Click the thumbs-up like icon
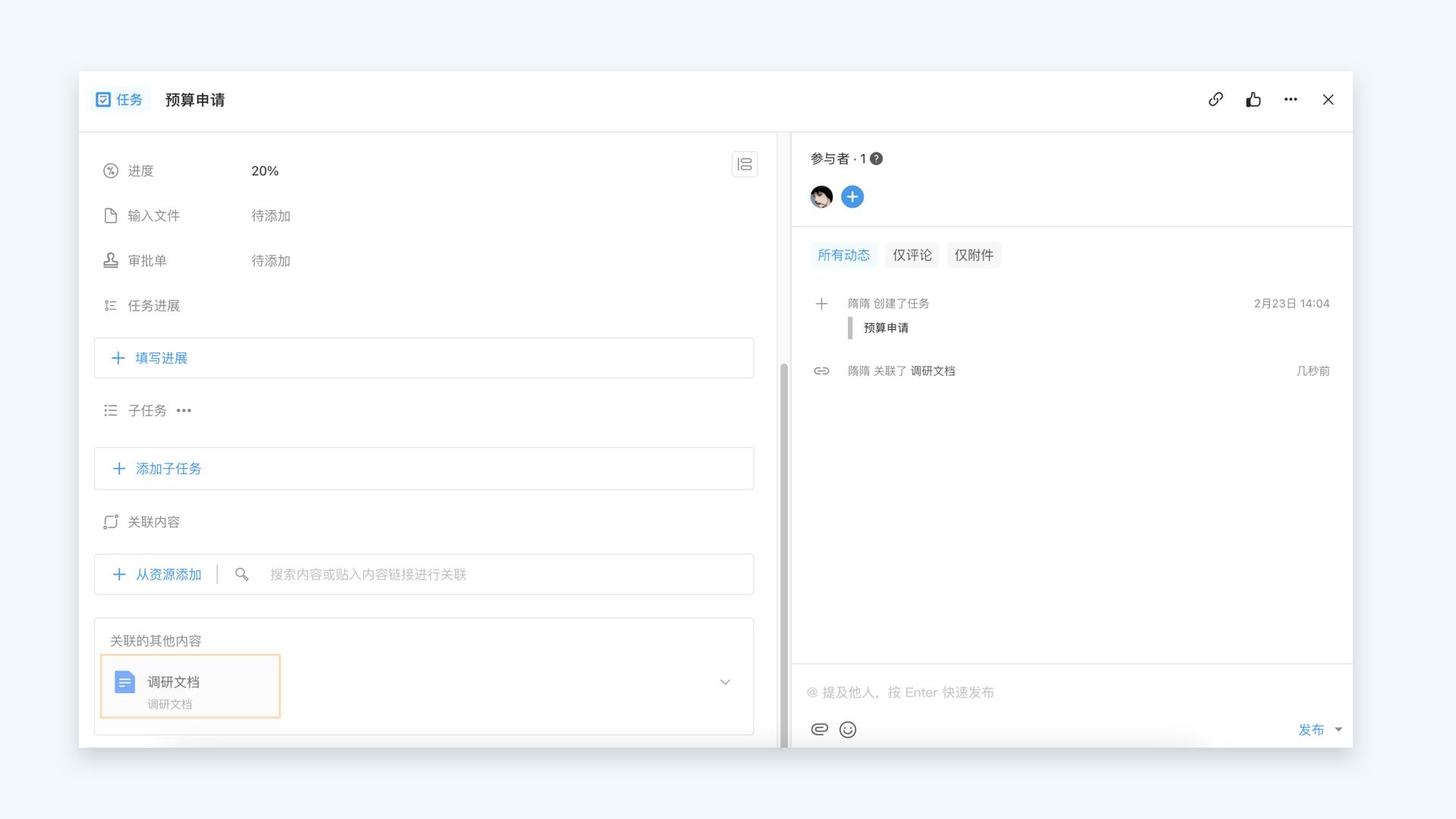This screenshot has width=1456, height=819. coord(1253,99)
